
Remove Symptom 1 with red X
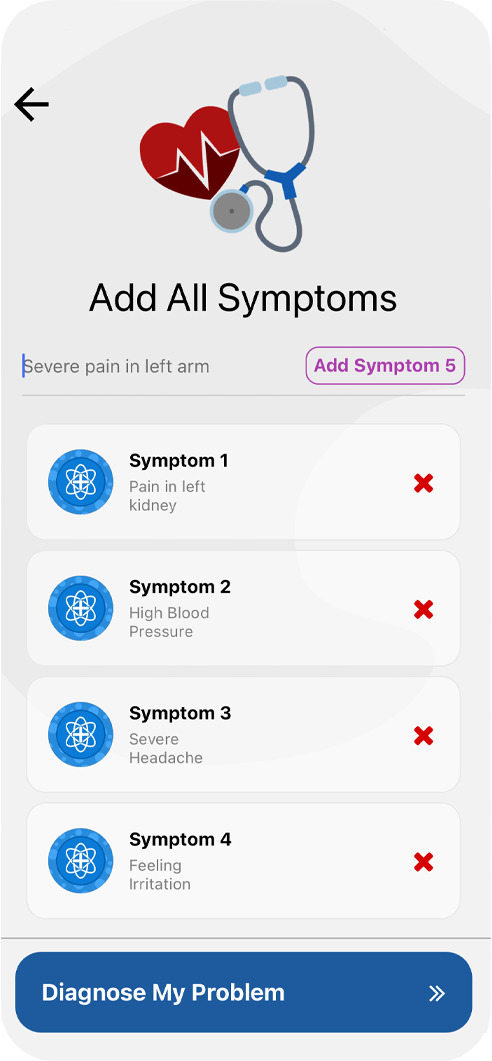coord(424,483)
